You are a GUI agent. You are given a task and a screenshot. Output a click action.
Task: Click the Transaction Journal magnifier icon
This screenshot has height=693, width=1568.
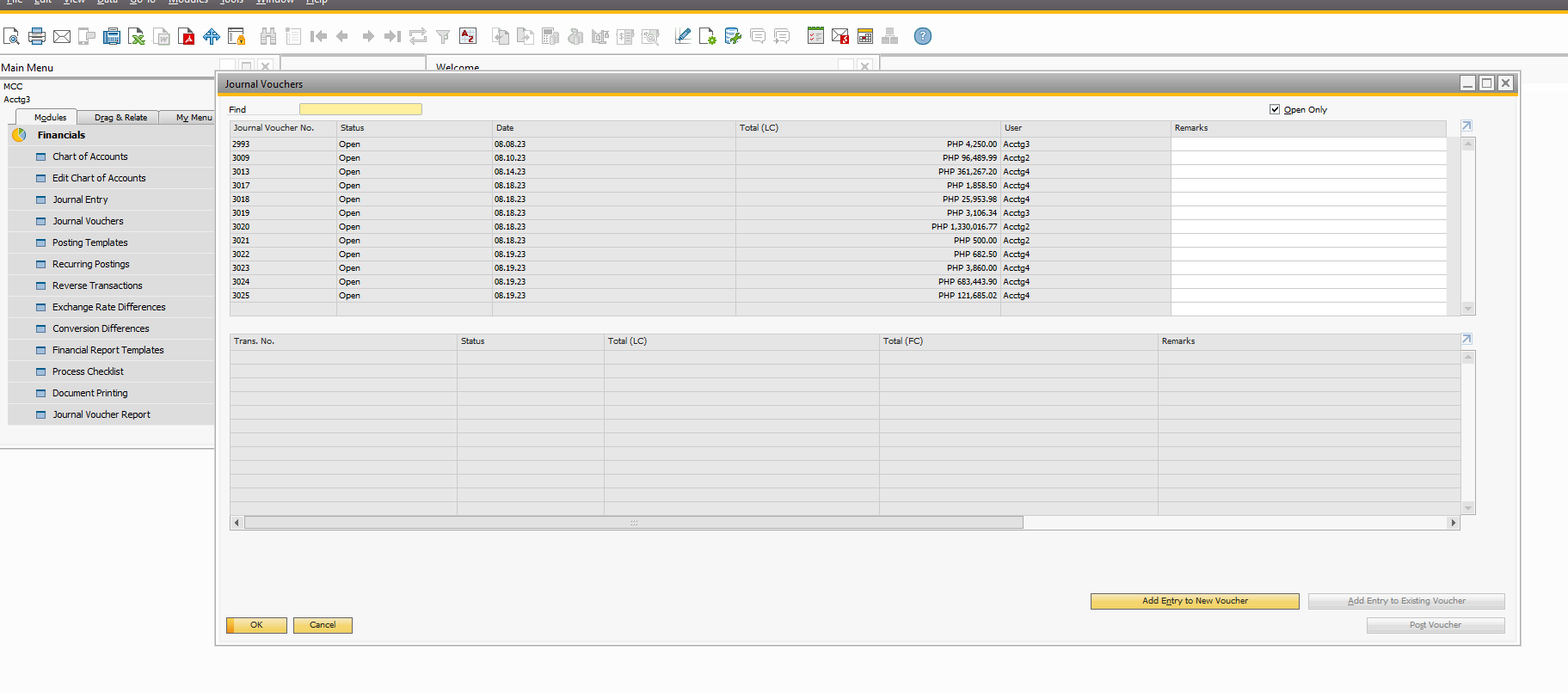(651, 36)
